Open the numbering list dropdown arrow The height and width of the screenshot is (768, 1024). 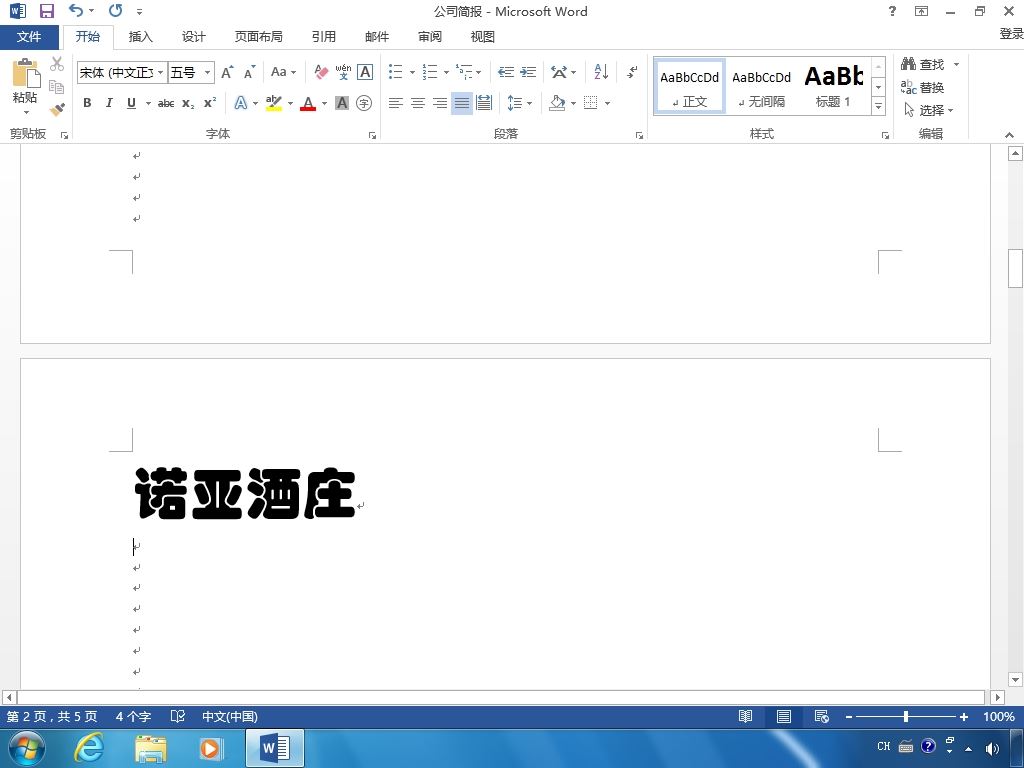[446, 72]
